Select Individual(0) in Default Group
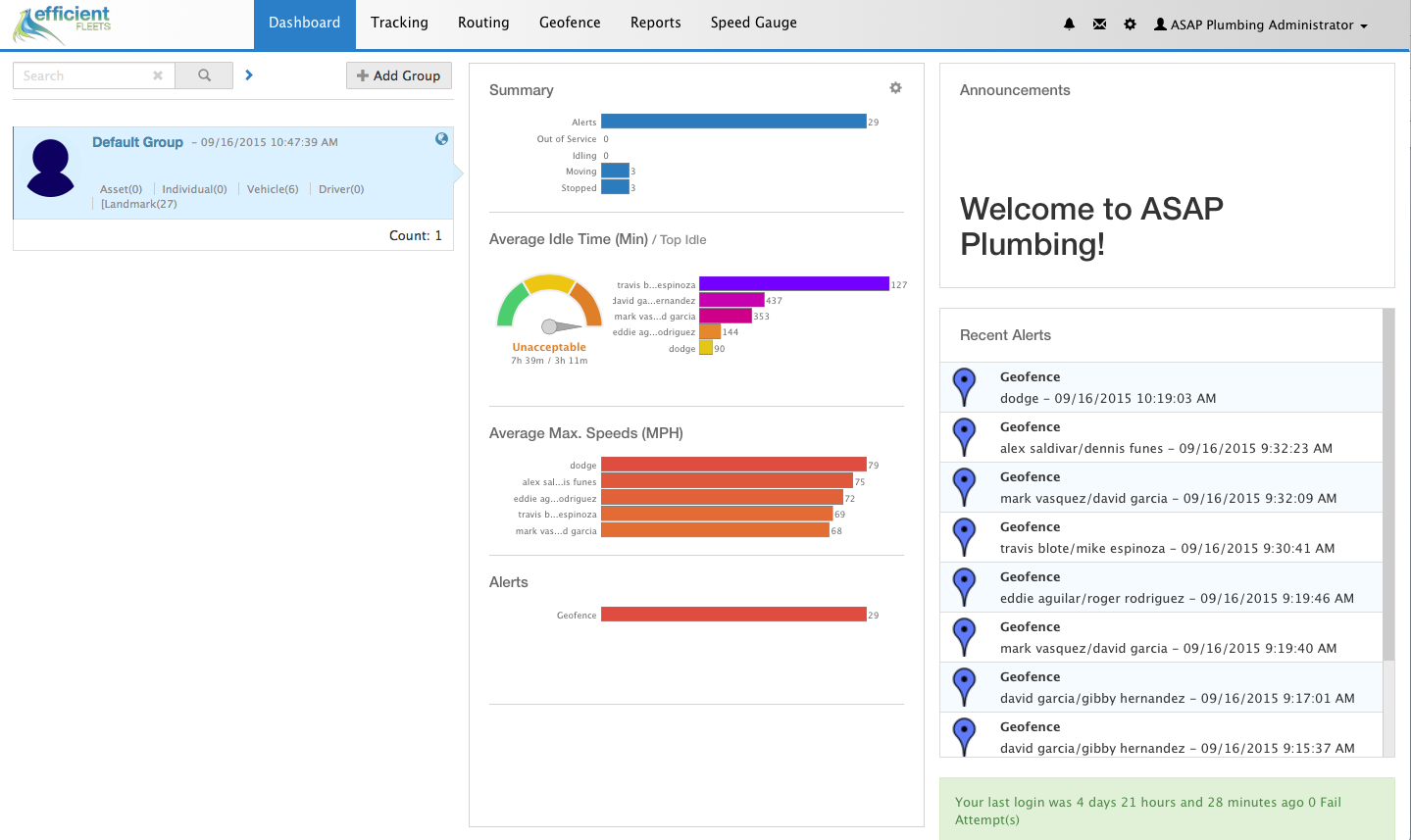This screenshot has width=1411, height=840. pyautogui.click(x=194, y=189)
